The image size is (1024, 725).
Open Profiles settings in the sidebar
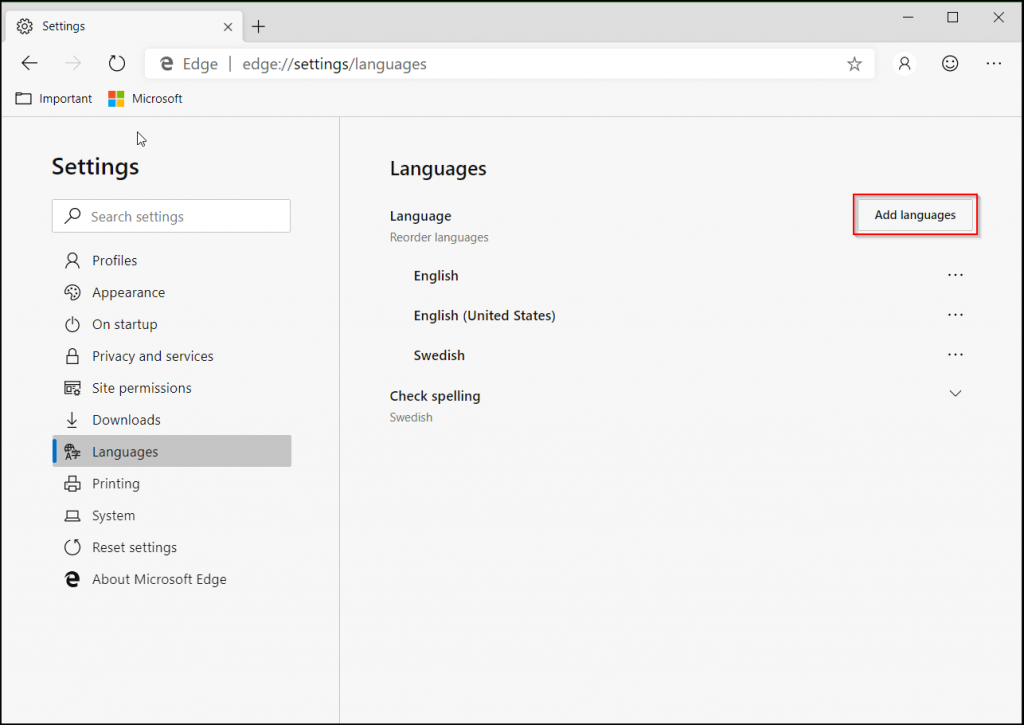[x=113, y=260]
